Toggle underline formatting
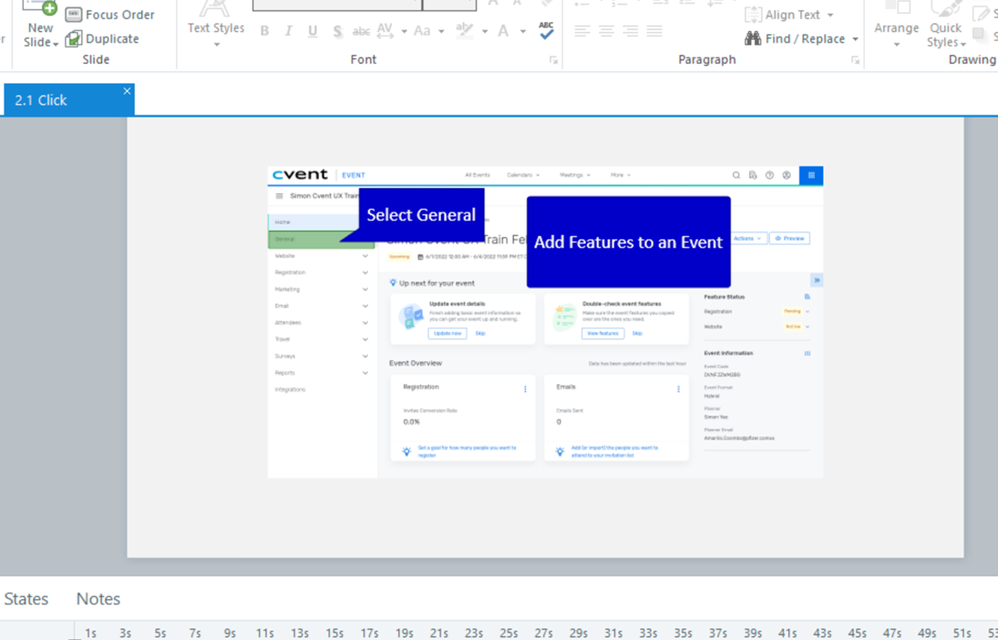 click(x=313, y=32)
